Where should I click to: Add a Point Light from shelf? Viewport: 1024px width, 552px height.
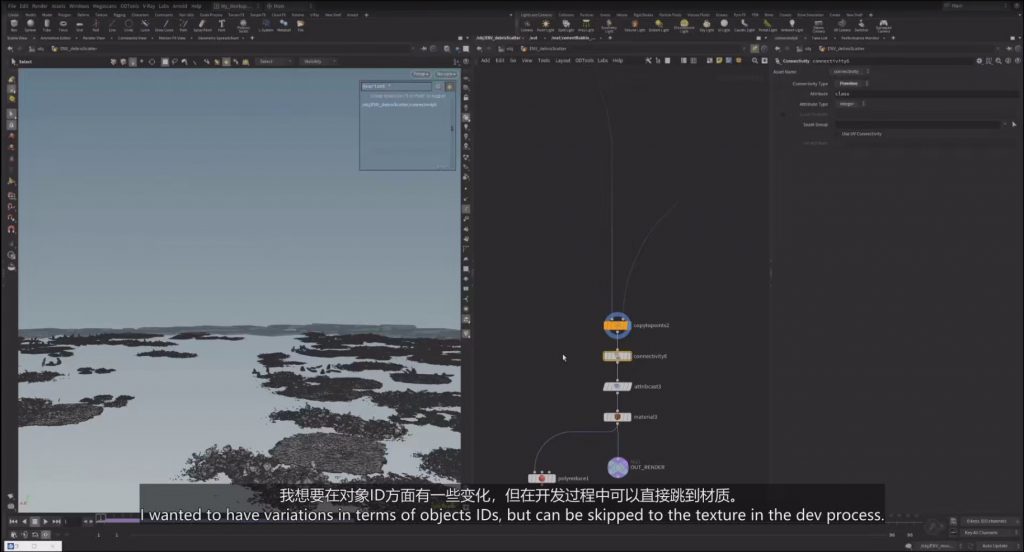tap(545, 25)
